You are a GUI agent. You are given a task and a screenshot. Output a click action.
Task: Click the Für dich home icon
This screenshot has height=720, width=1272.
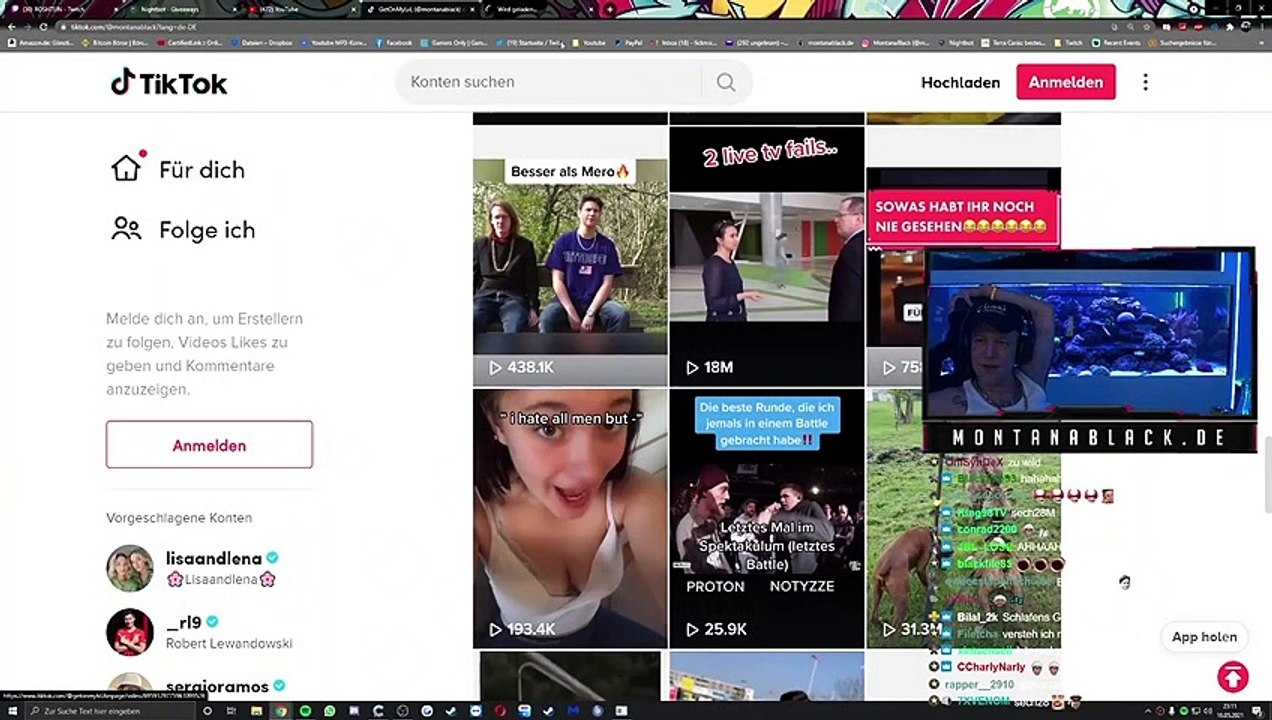click(x=127, y=167)
